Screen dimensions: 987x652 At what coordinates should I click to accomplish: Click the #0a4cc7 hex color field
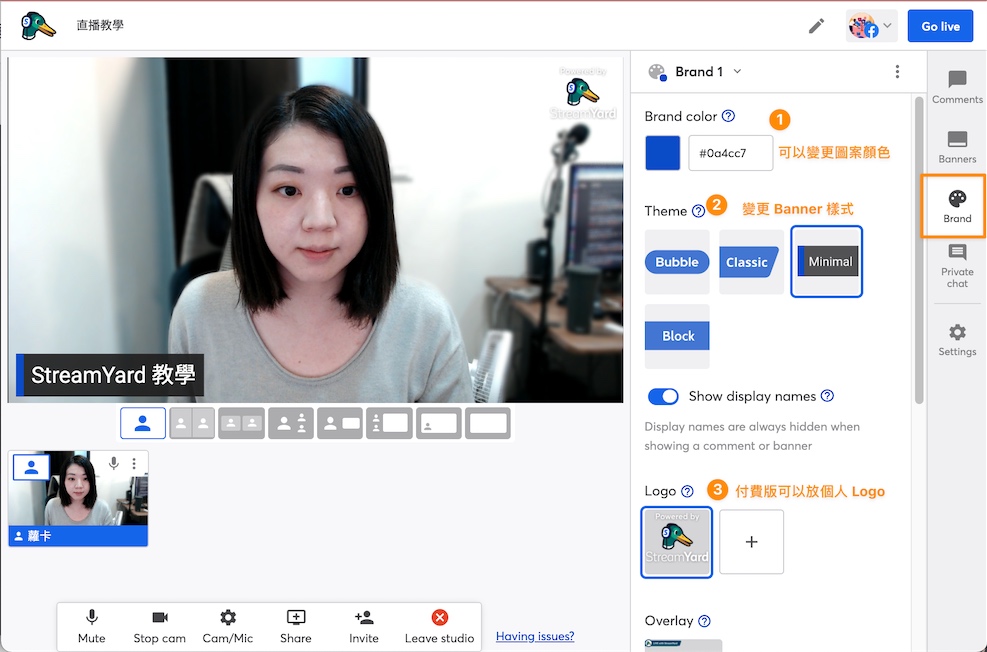pos(730,153)
